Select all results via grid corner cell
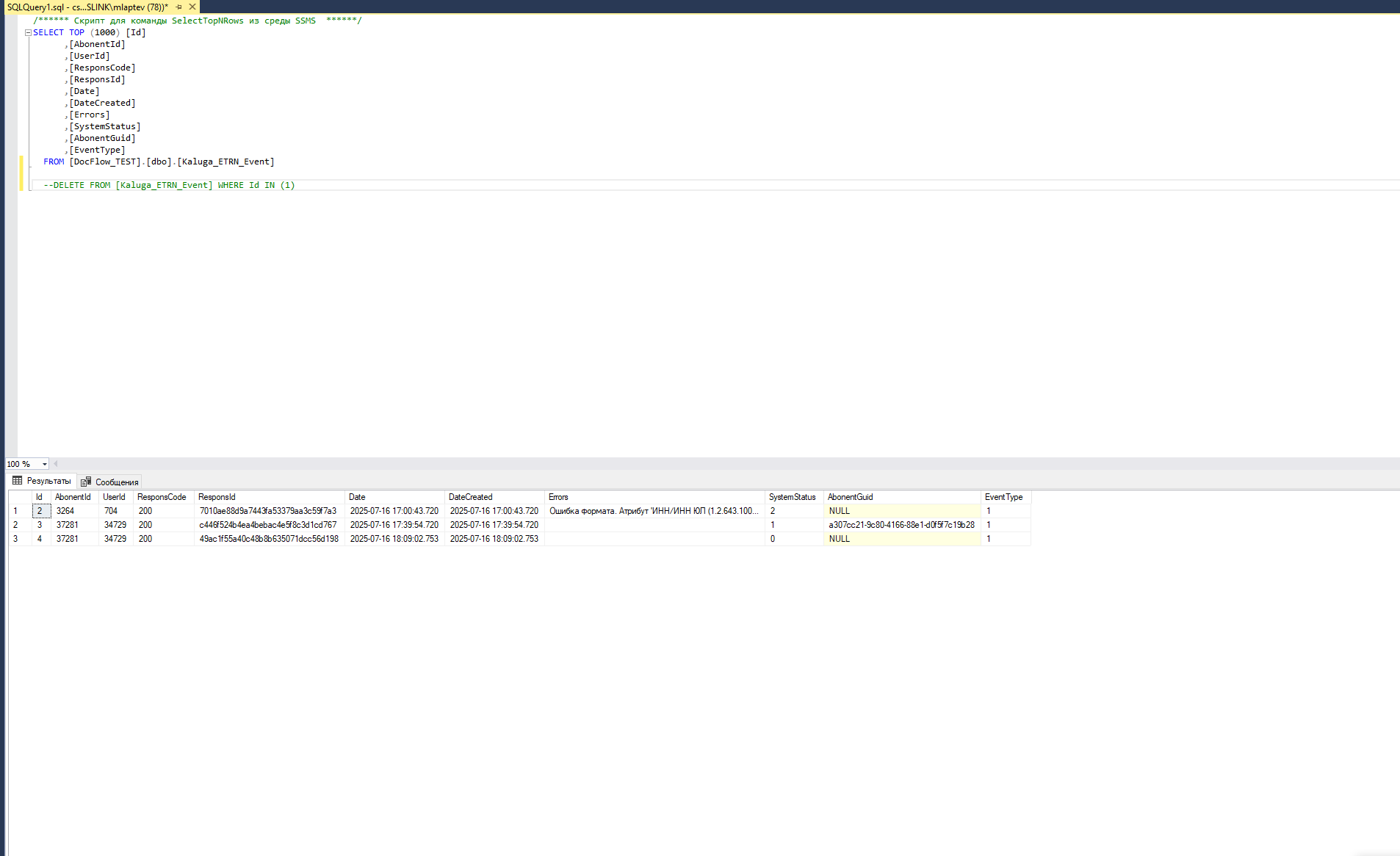Image resolution: width=1400 pixels, height=856 pixels. click(x=20, y=497)
